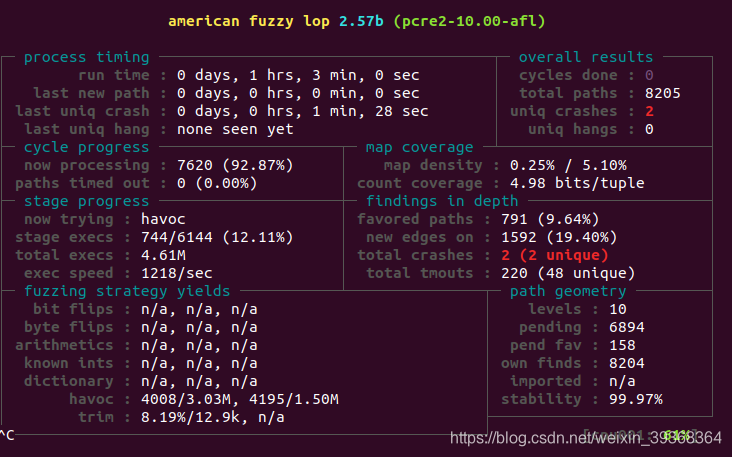Click map density value '0.25% / 5.10%'

click(x=568, y=165)
